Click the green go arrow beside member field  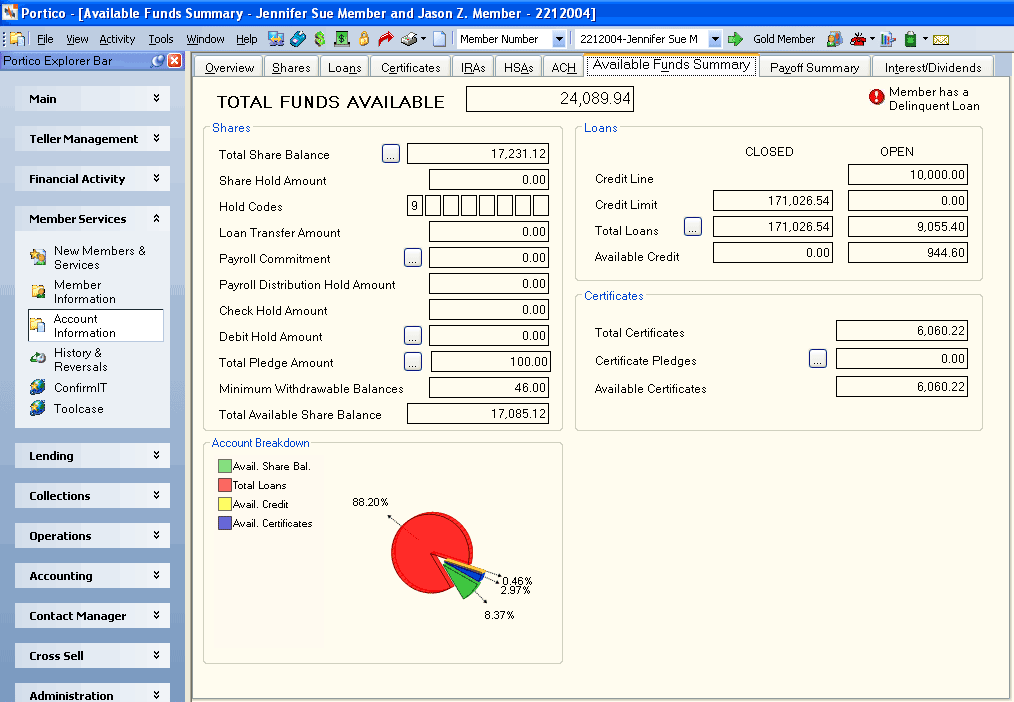[x=735, y=39]
